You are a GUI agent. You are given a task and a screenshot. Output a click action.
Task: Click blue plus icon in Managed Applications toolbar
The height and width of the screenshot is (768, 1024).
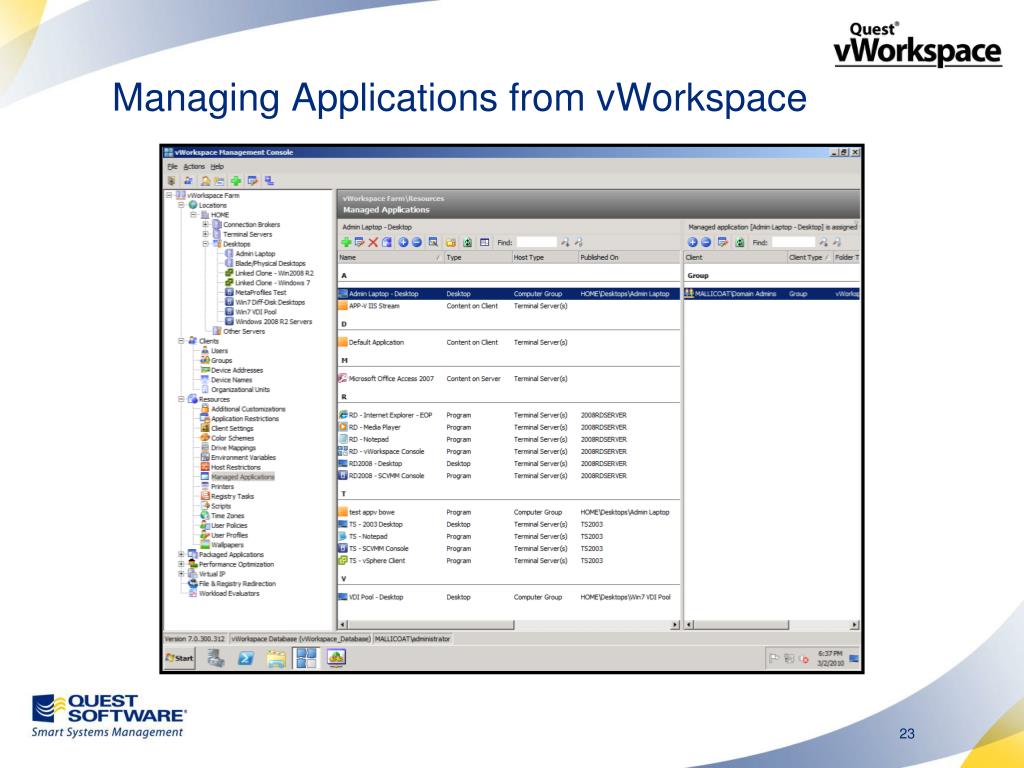(x=403, y=242)
